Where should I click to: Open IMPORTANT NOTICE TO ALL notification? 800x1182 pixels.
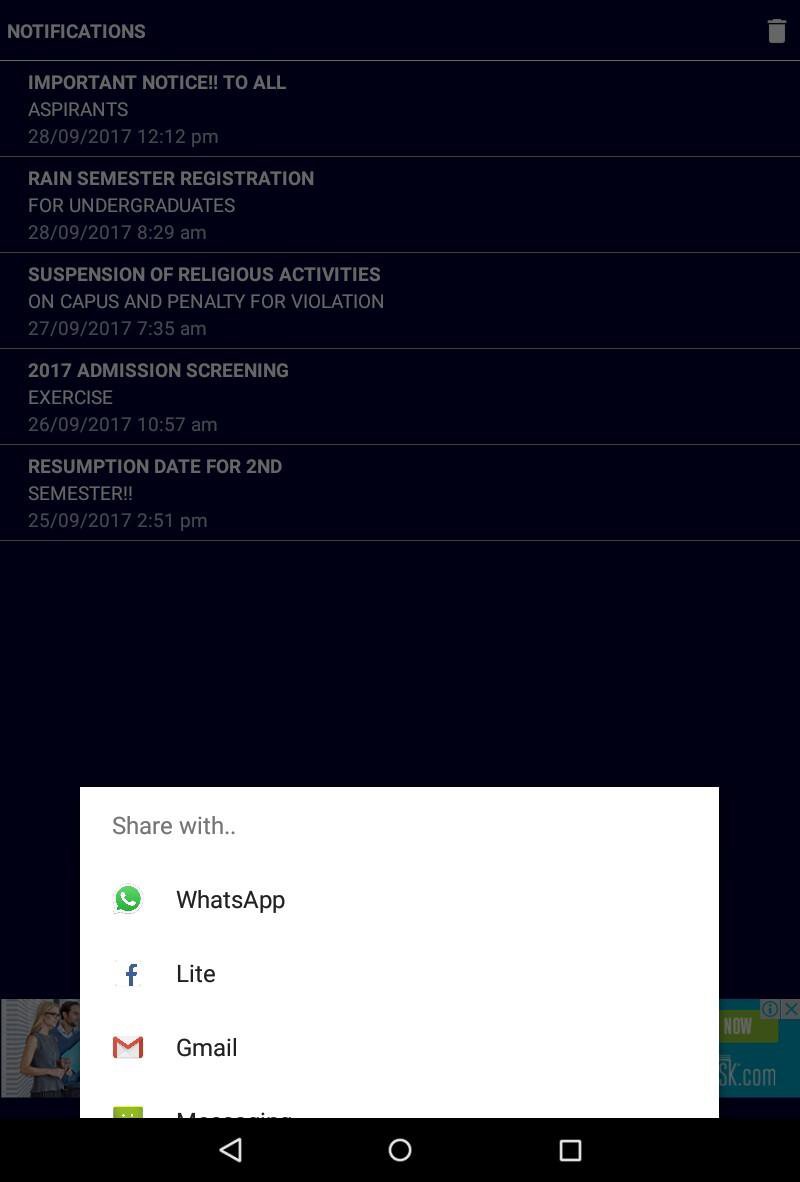coord(157,108)
